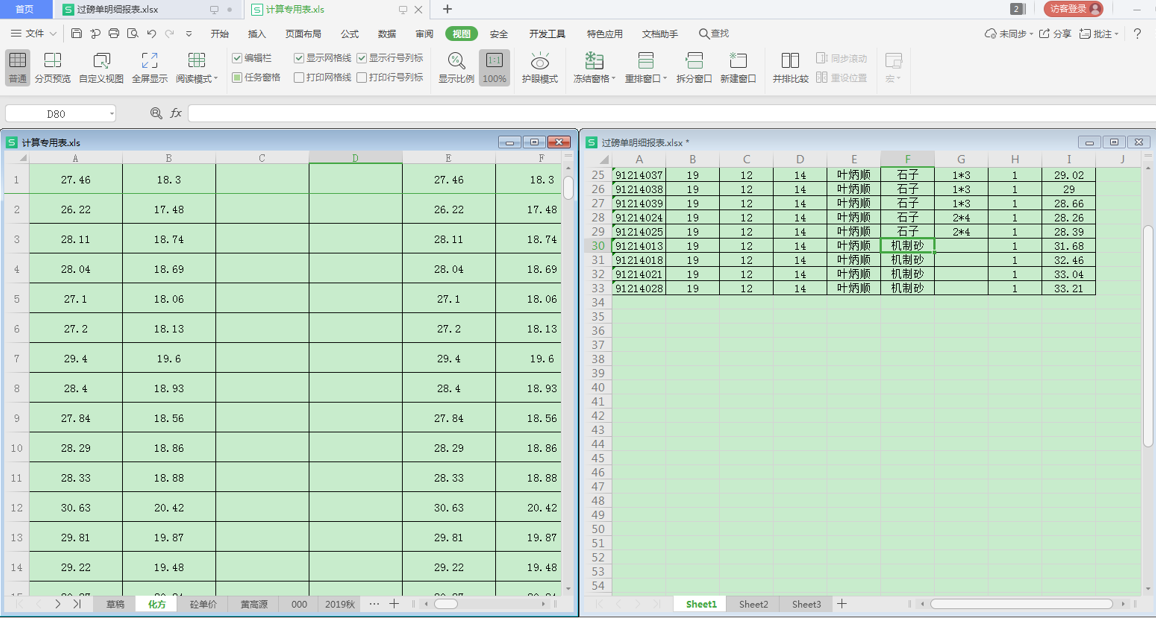Open the 文档助手 tab

tap(660, 33)
